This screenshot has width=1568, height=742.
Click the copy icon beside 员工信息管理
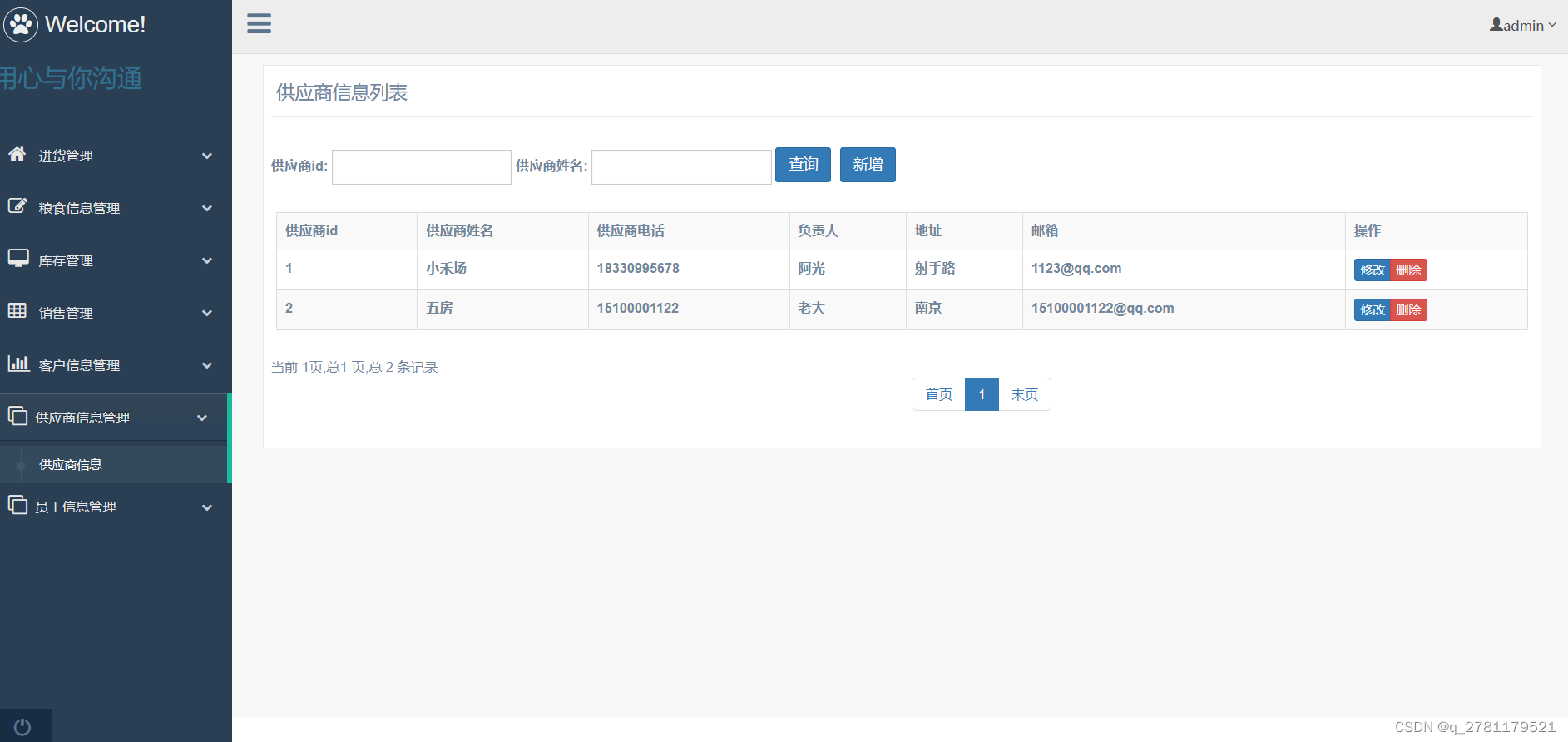pos(17,505)
